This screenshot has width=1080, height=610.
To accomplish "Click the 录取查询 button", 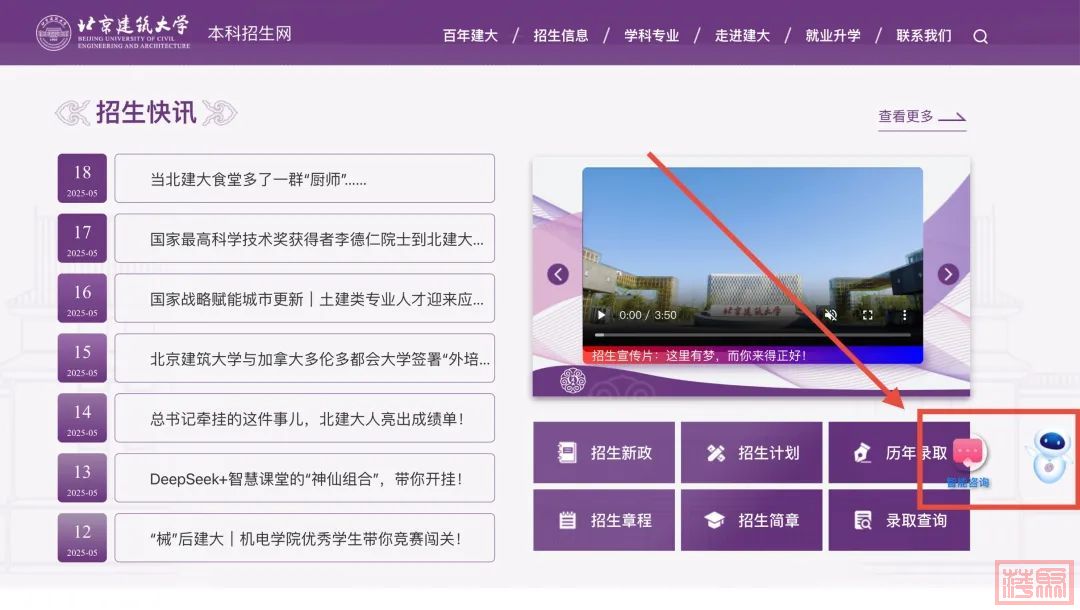I will 899,520.
